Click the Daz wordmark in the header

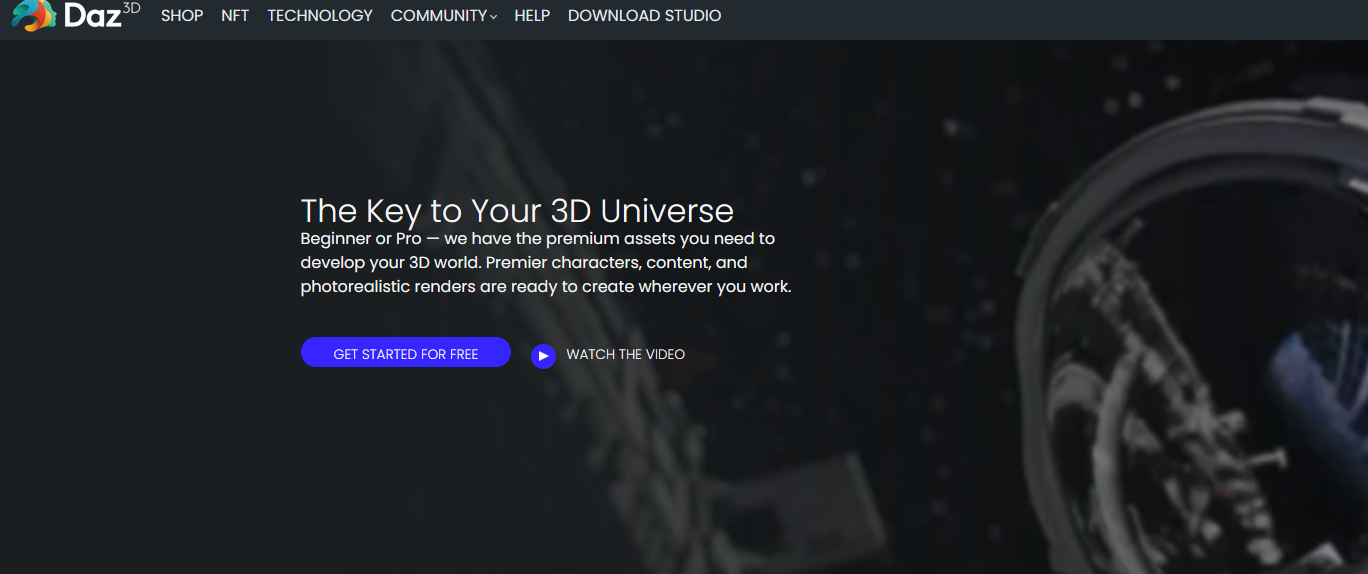coord(92,17)
